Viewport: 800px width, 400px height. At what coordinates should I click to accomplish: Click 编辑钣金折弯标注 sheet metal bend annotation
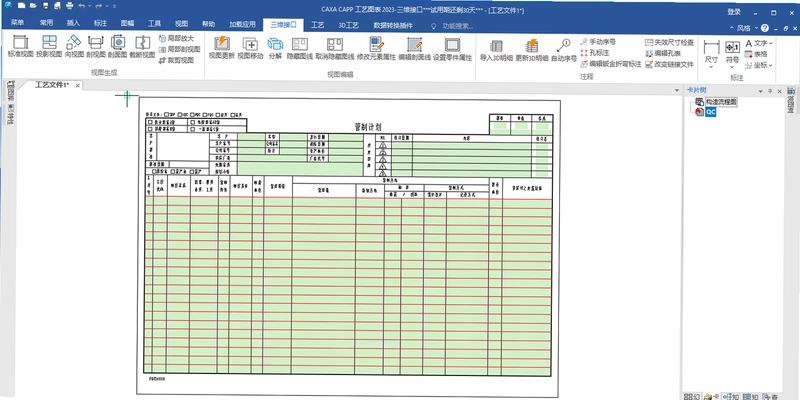[x=611, y=64]
